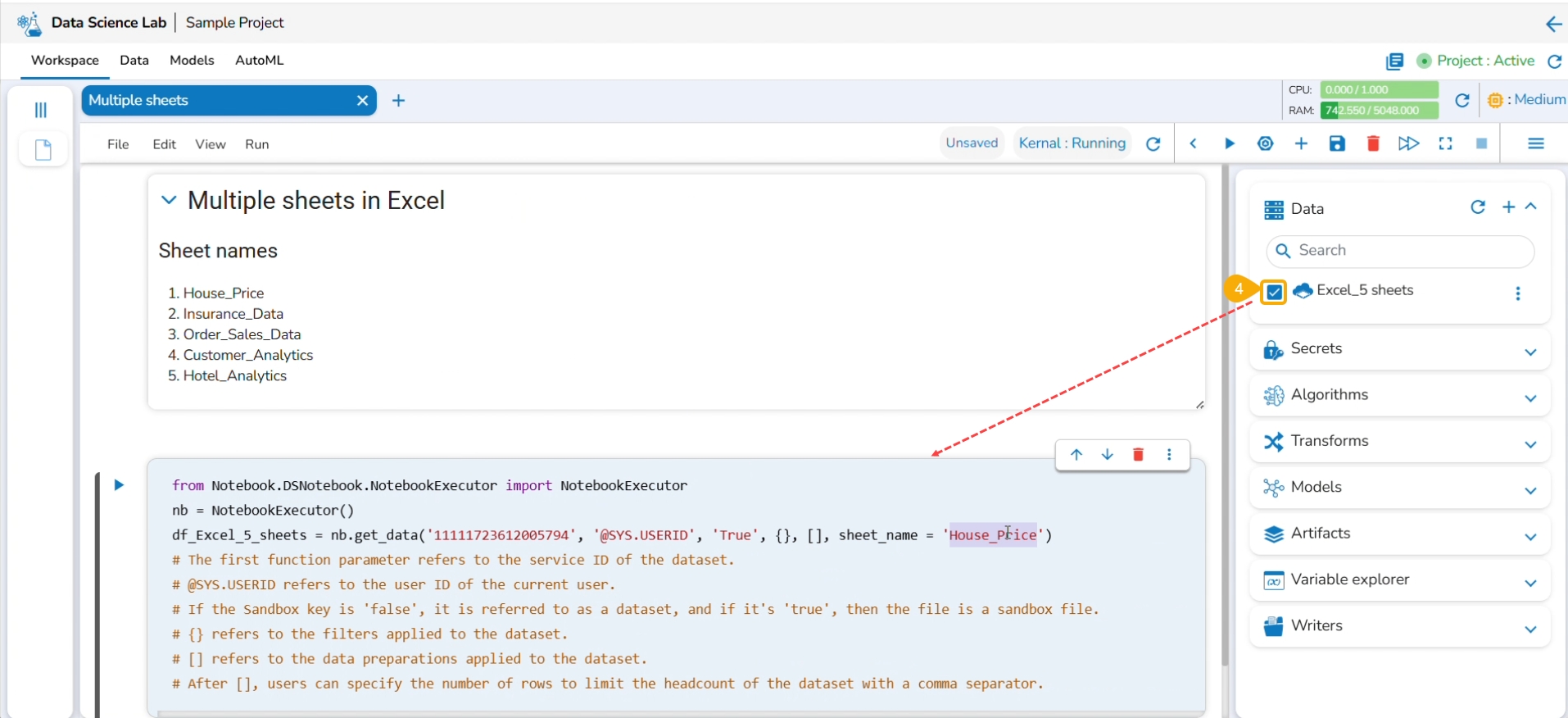Collapse the Multiple sheets in Excel heading
This screenshot has width=1568, height=718.
(169, 200)
